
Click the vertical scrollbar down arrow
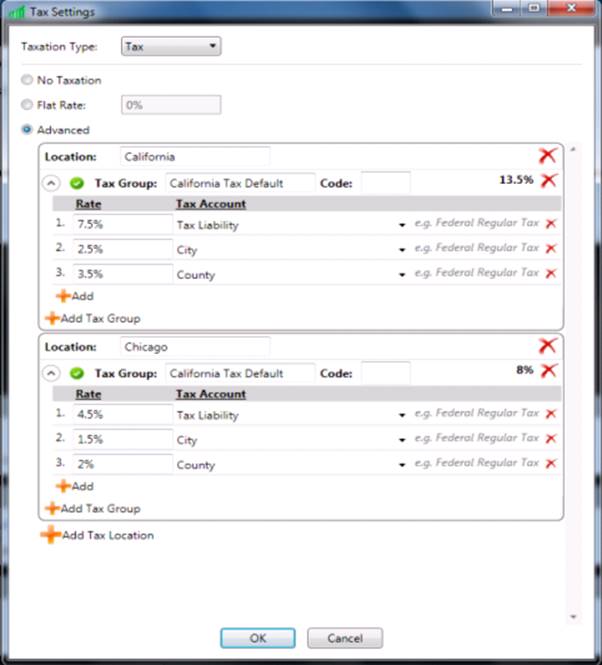[574, 617]
